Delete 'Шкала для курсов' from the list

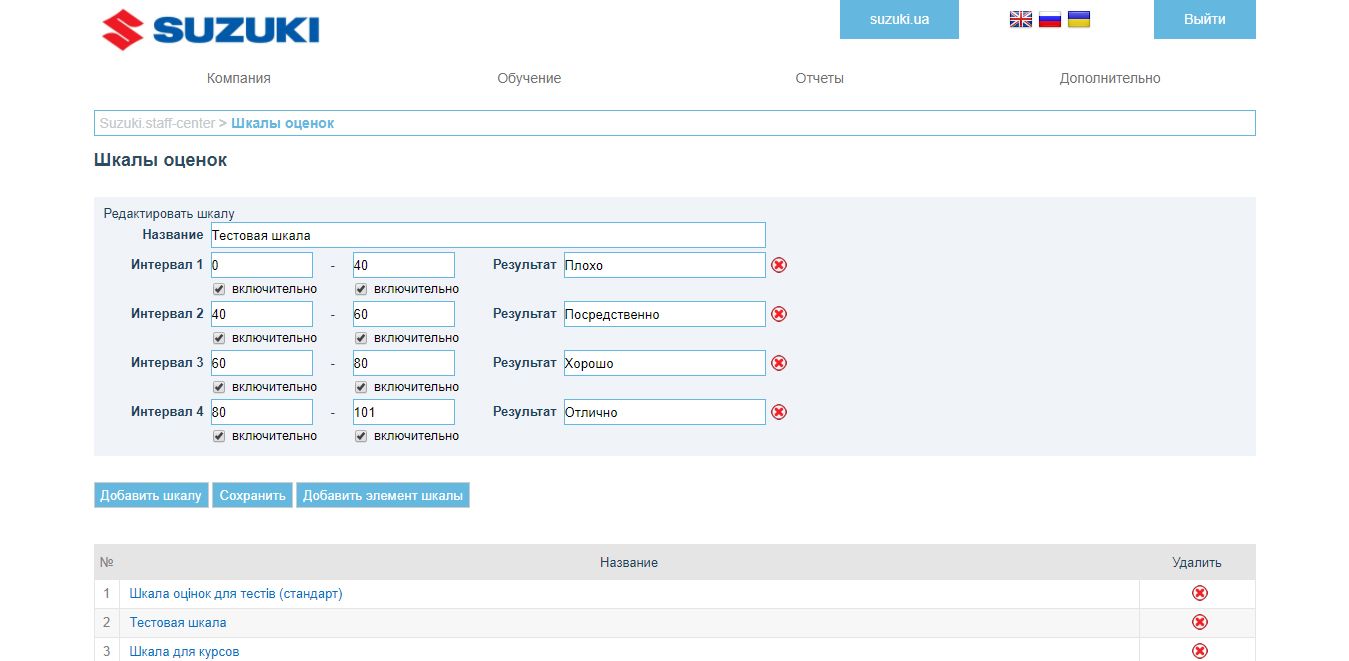pos(1199,651)
